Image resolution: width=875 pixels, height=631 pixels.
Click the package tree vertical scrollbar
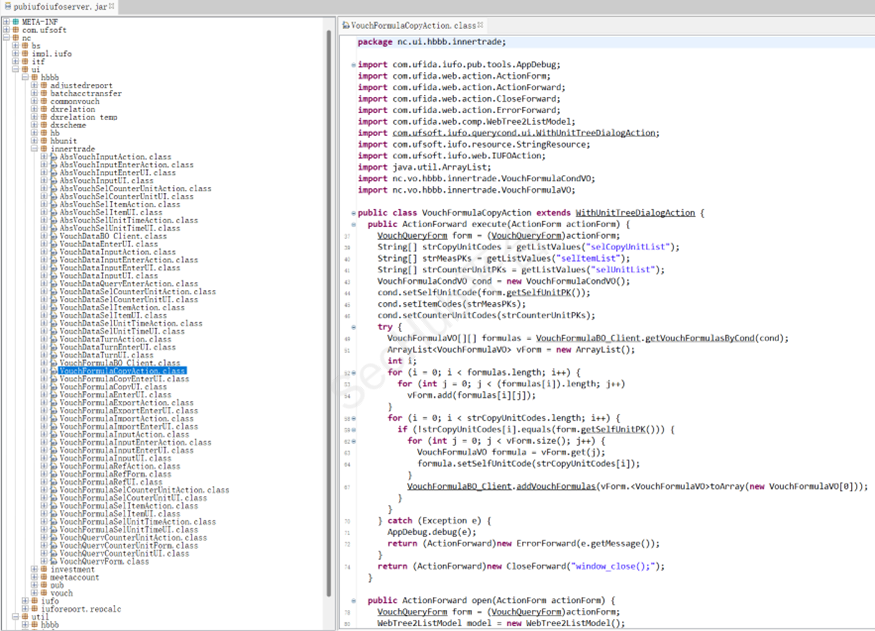(x=329, y=312)
